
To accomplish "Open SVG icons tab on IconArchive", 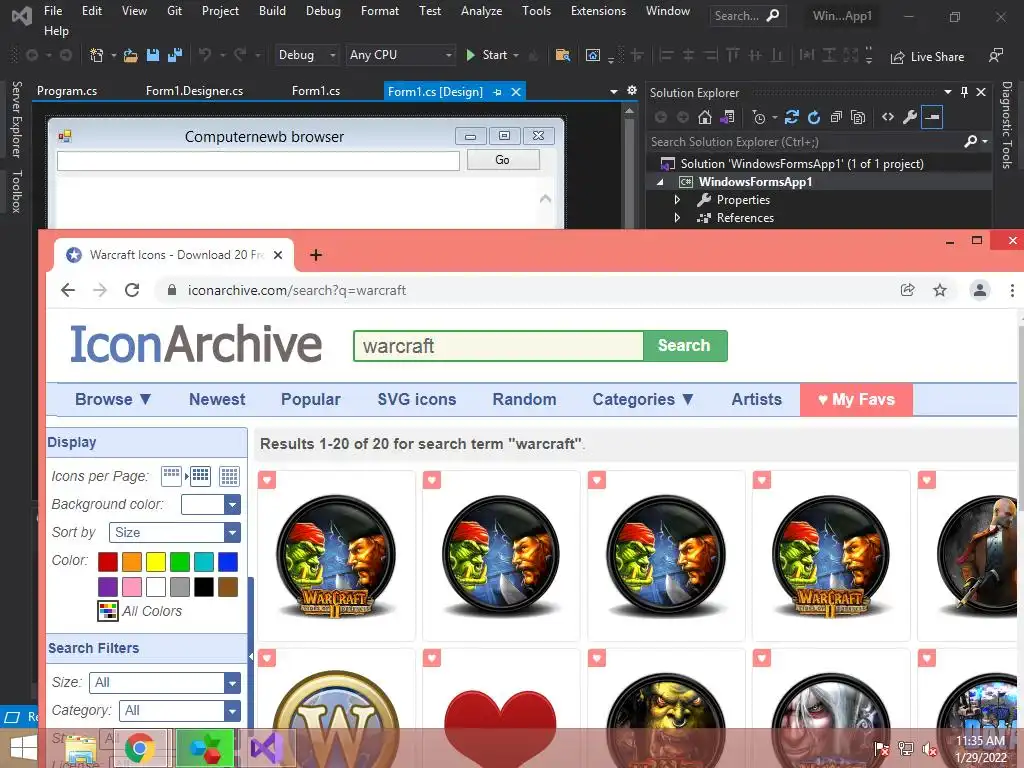I will (x=417, y=400).
